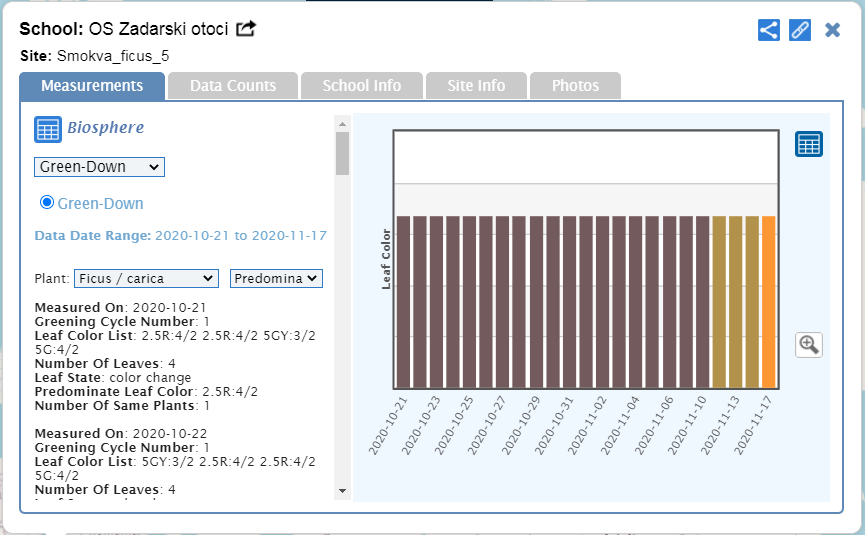The height and width of the screenshot is (535, 865).
Task: Open school page via external link icon
Action: [x=246, y=29]
